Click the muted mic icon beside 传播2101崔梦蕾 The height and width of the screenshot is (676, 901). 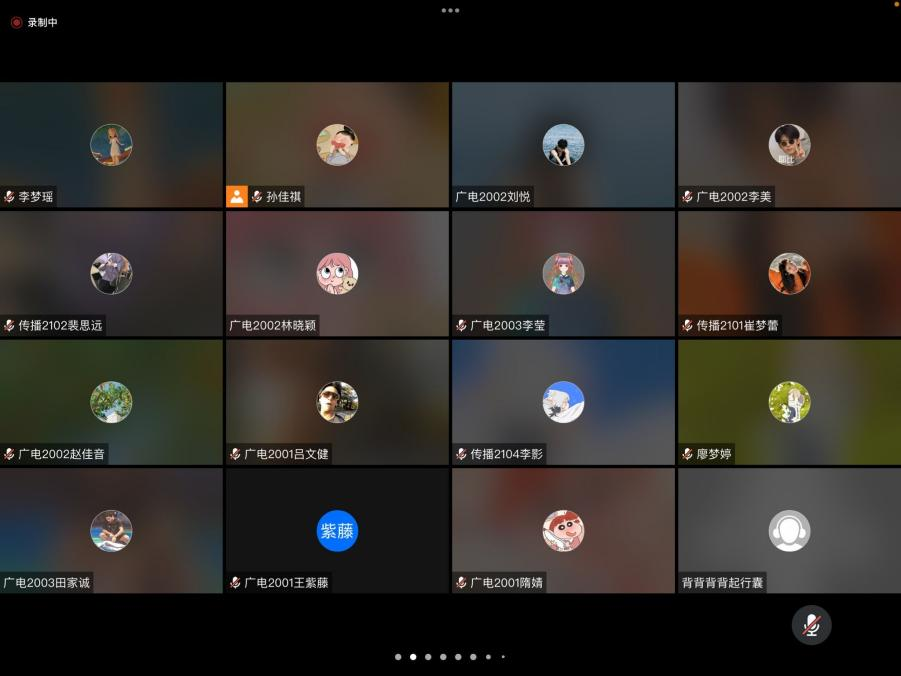point(687,326)
